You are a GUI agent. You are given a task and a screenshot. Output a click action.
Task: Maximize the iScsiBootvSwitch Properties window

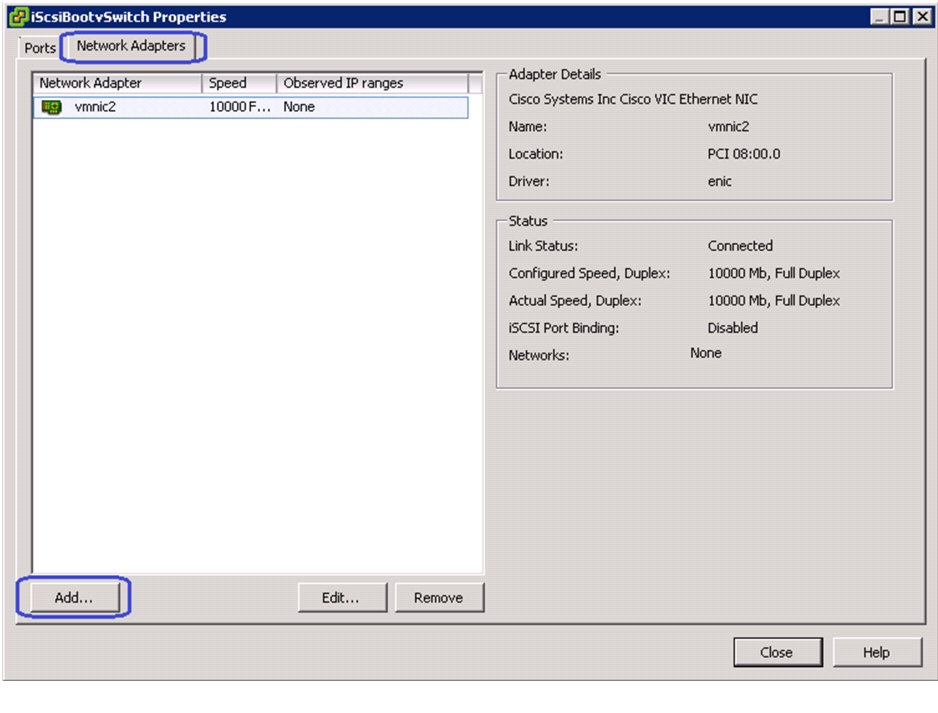[x=900, y=17]
